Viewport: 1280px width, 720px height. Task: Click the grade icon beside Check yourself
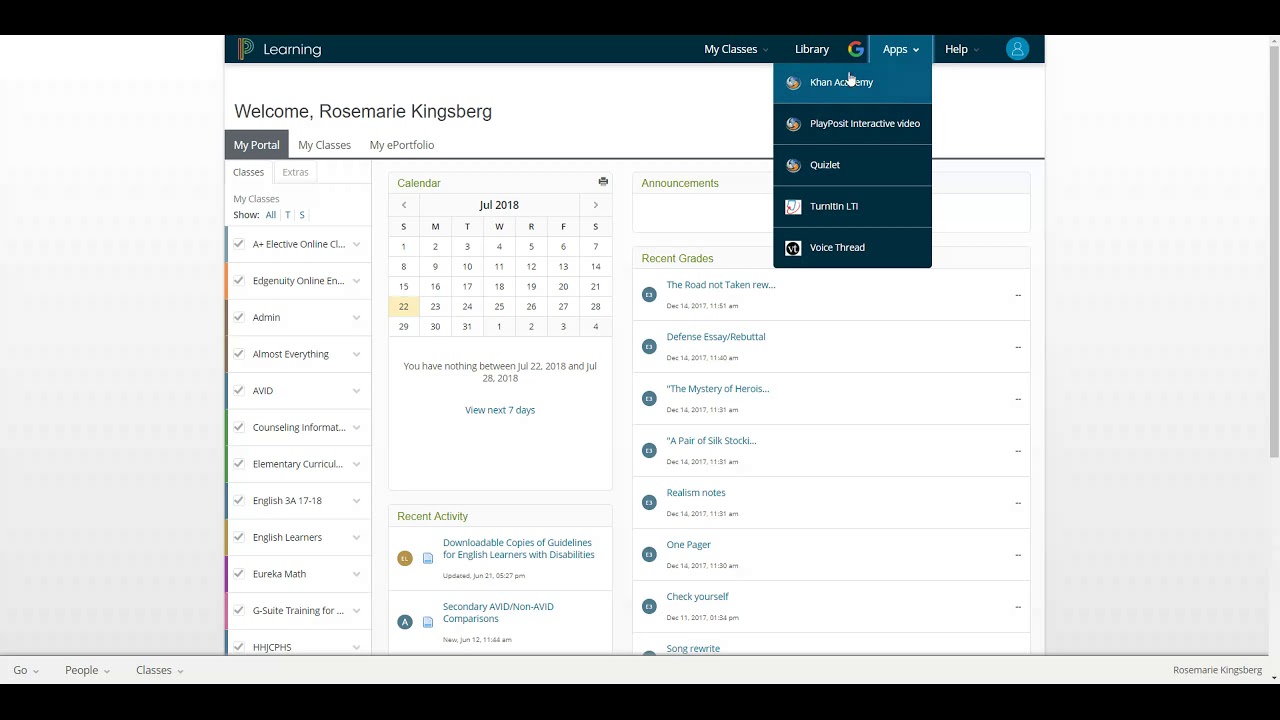649,606
